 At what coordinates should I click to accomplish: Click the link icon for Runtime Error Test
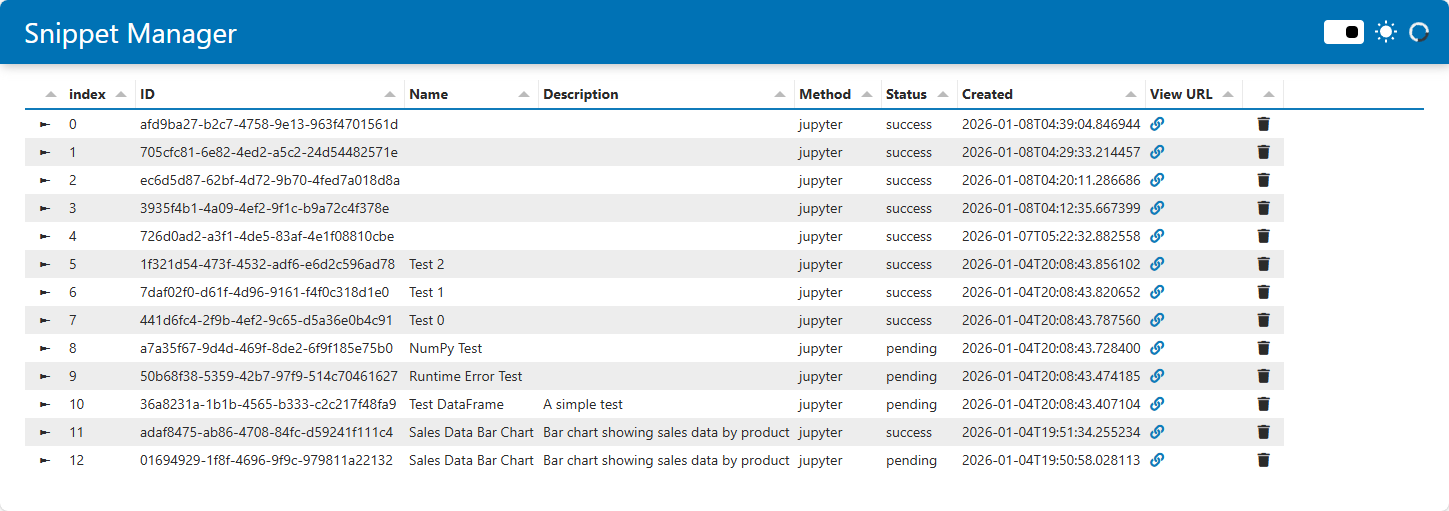point(1157,376)
